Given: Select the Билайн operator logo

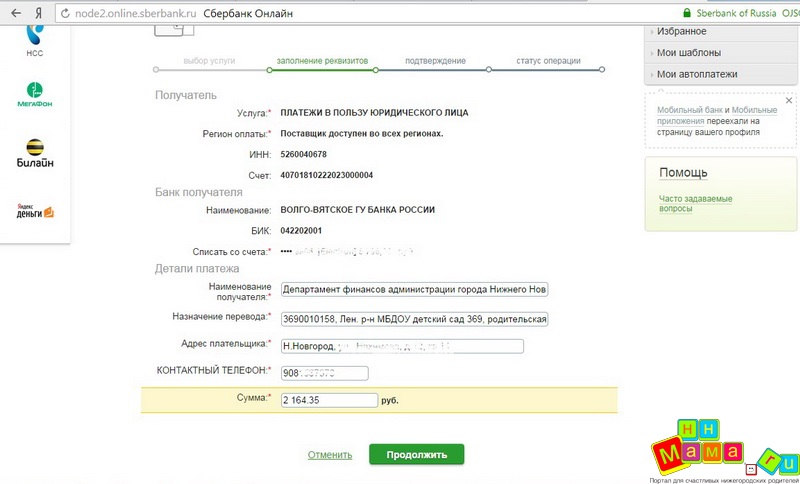Looking at the screenshot, I should 35,154.
